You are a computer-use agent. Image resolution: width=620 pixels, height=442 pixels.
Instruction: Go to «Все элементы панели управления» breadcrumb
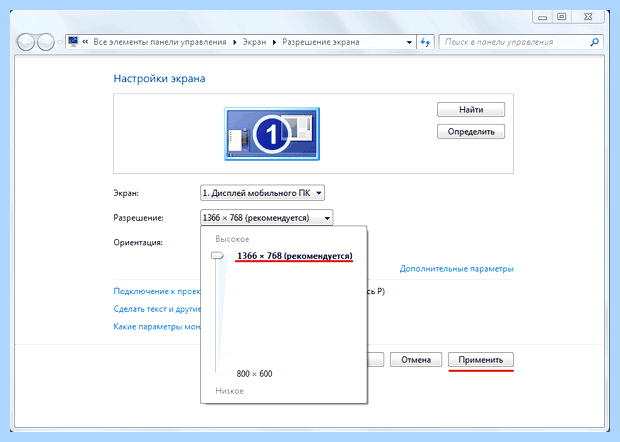click(x=160, y=42)
